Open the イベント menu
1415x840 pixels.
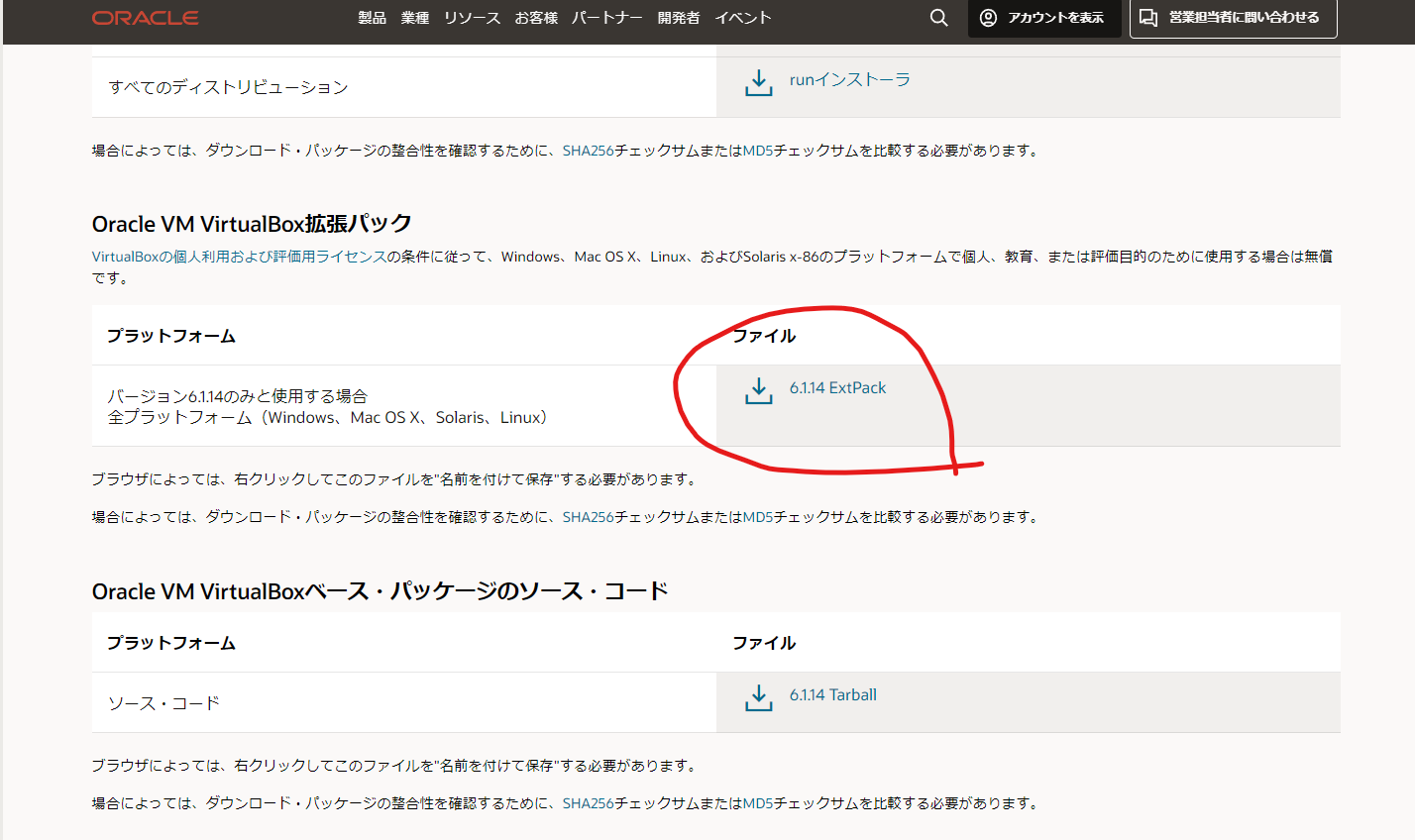[x=743, y=18]
